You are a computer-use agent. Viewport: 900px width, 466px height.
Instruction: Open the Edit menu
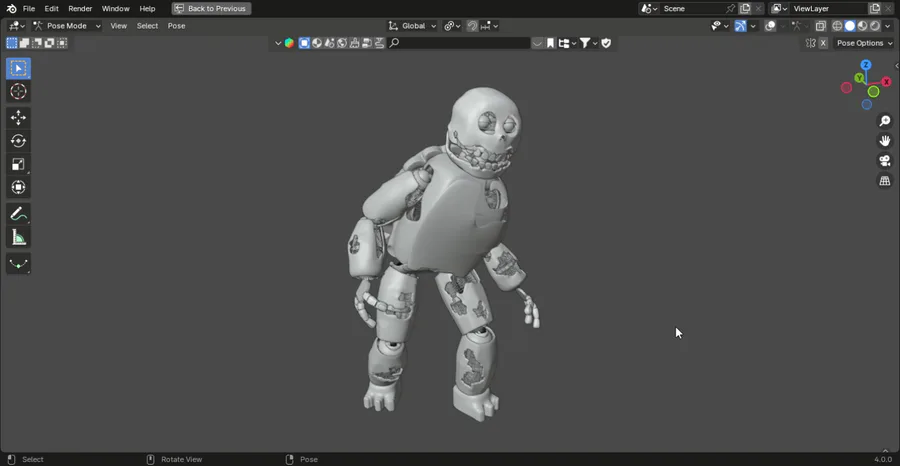[52, 9]
